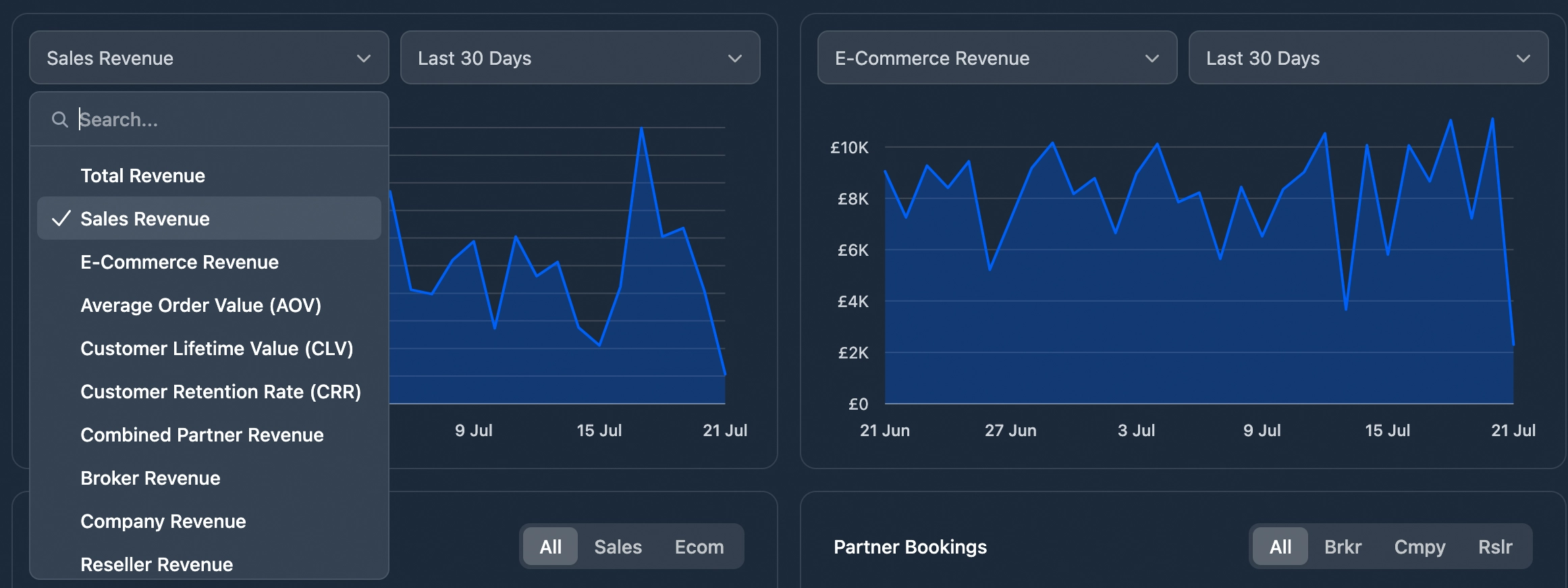This screenshot has width=1568, height=588.
Task: Filter Partner Bookings by Brkr
Action: coord(1343,547)
